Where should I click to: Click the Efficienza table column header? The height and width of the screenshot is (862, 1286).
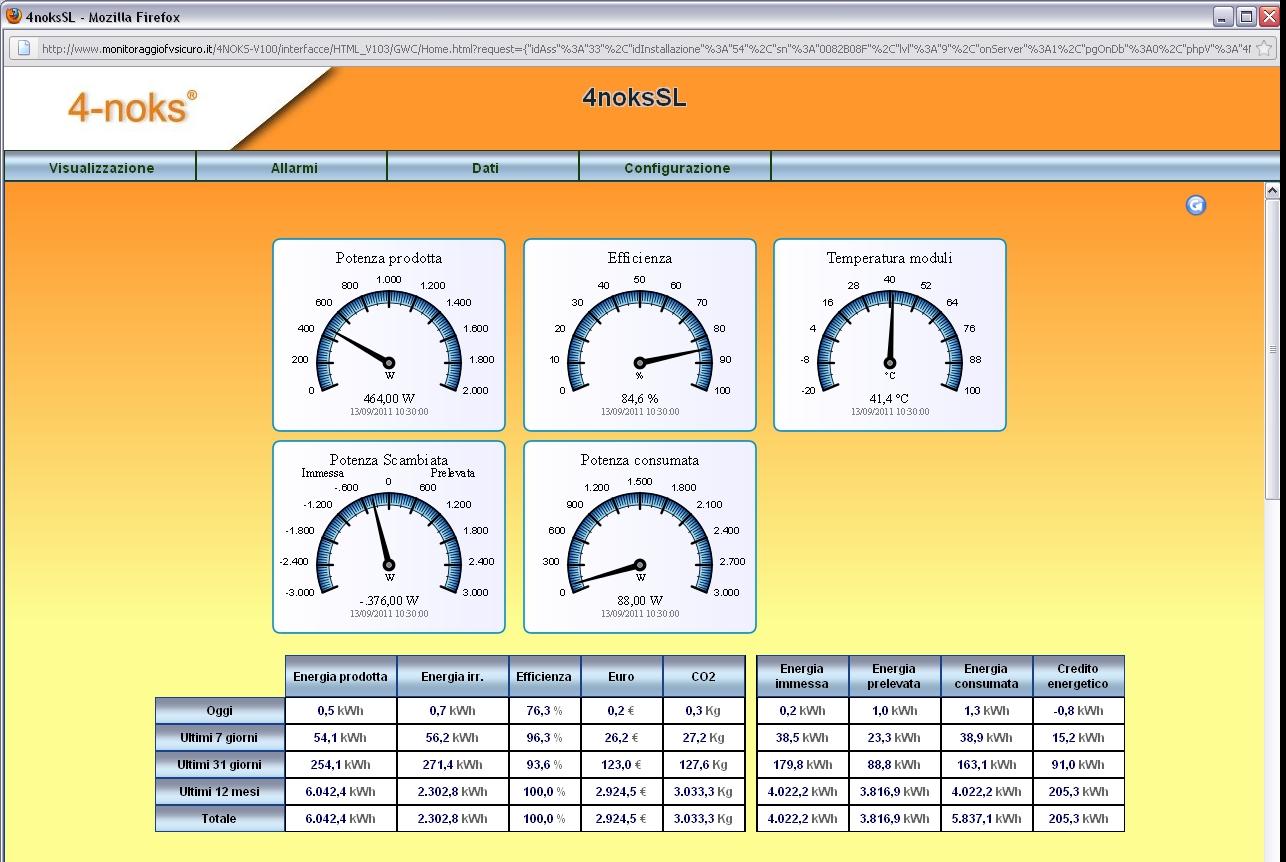(x=545, y=676)
